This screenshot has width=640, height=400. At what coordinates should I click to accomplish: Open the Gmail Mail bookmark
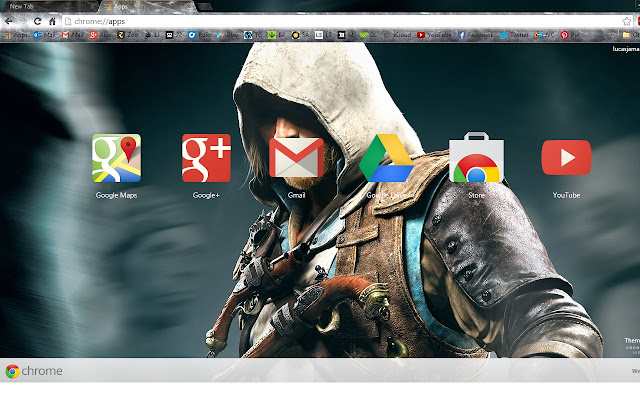click(73, 35)
